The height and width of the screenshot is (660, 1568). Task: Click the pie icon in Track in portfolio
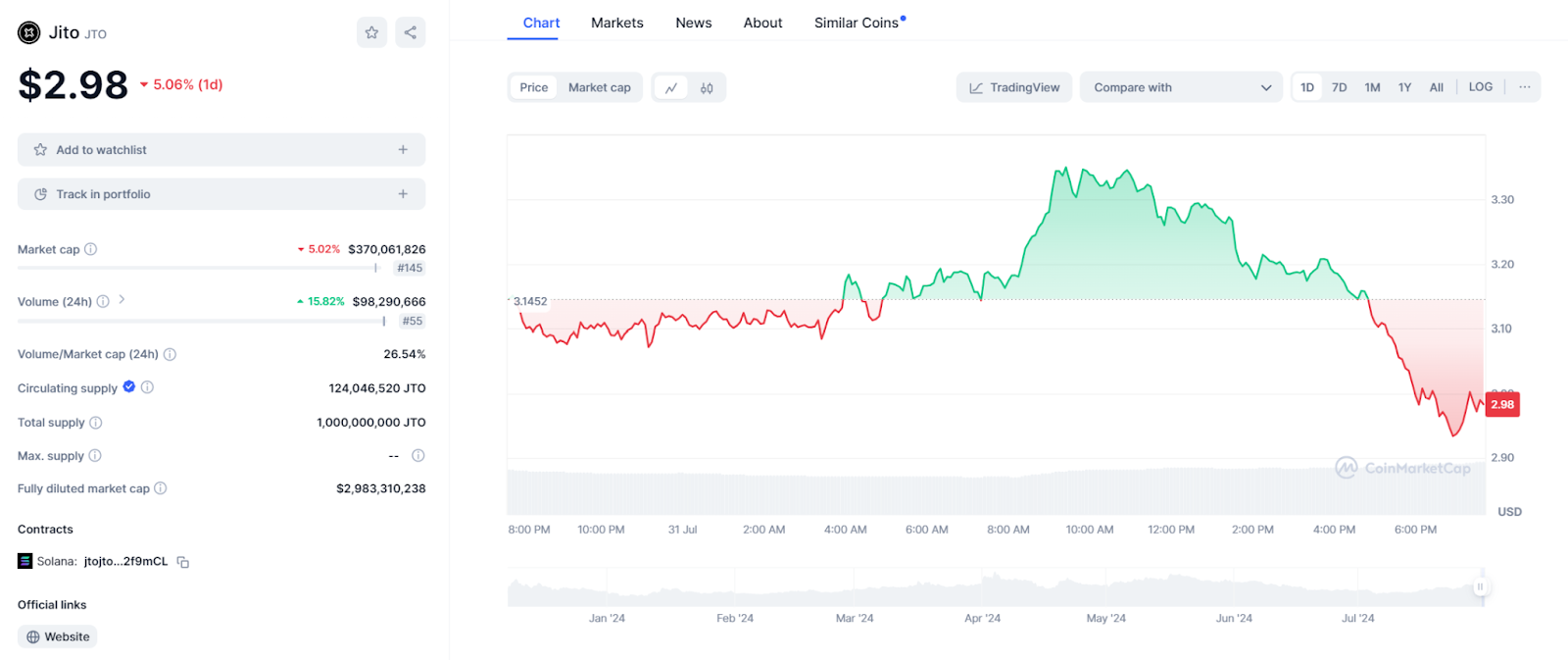tap(40, 194)
